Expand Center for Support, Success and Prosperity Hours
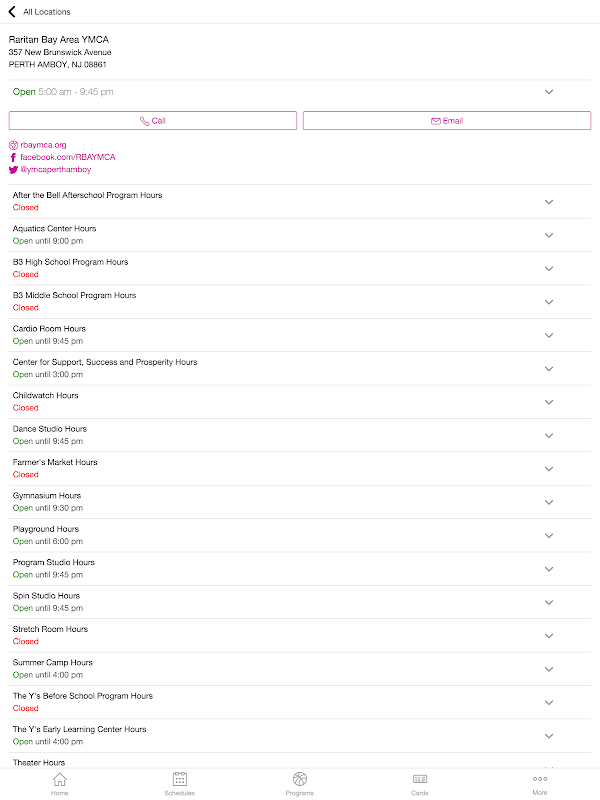 point(549,369)
